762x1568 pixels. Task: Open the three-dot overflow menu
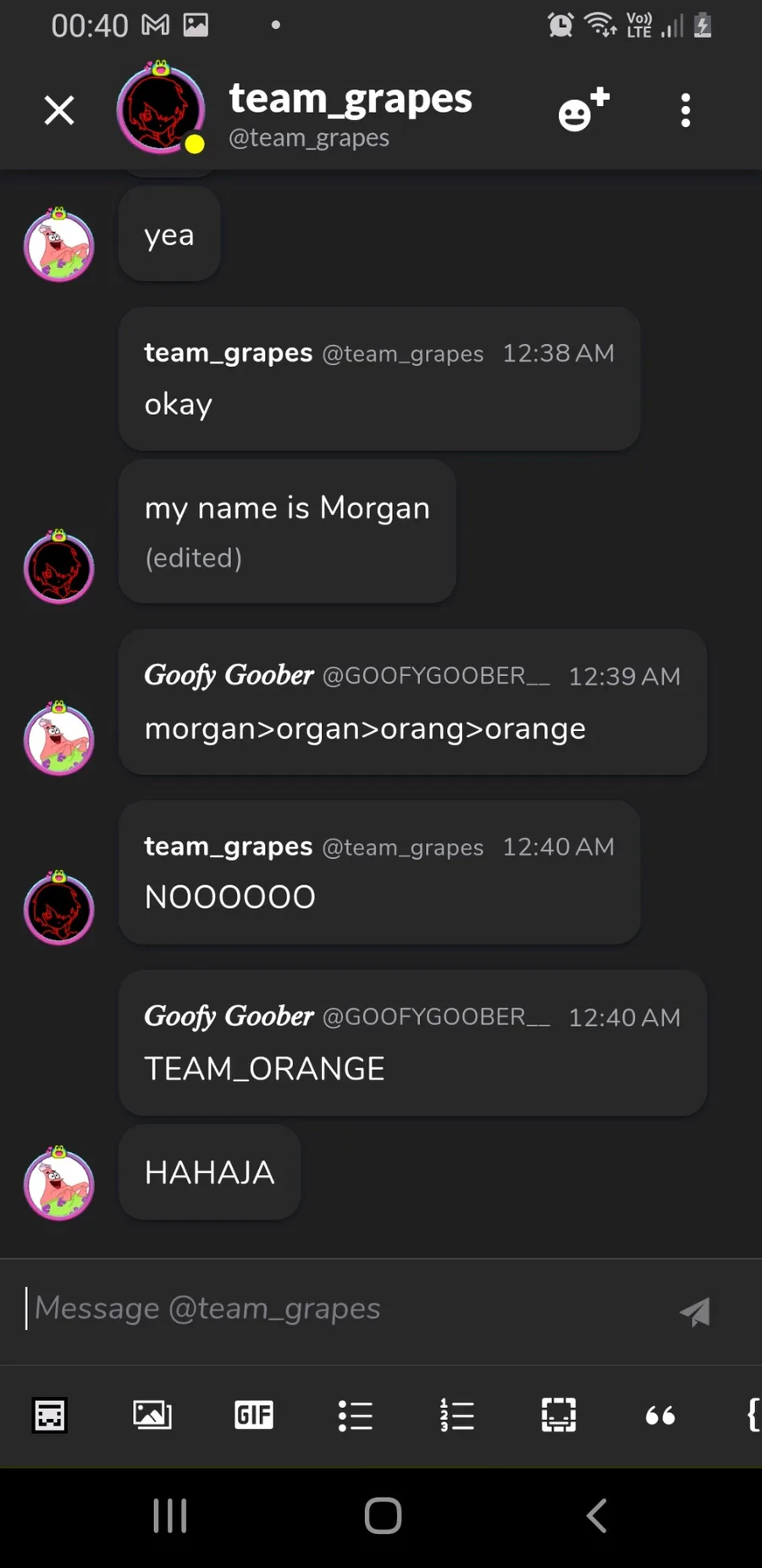click(686, 110)
